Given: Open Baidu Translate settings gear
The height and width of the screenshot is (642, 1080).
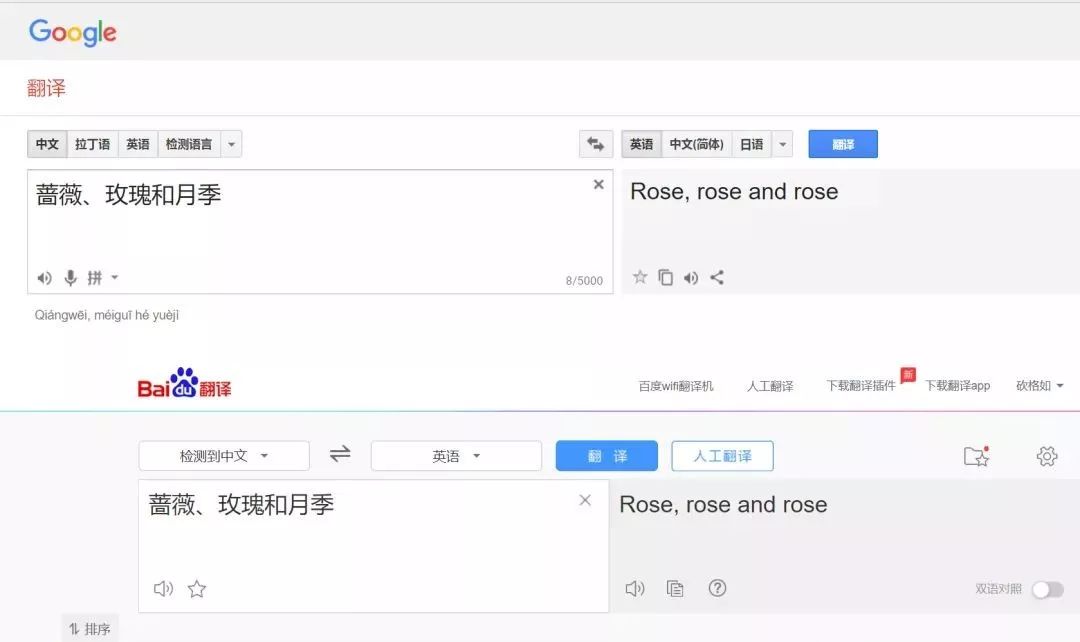Looking at the screenshot, I should 1046,455.
